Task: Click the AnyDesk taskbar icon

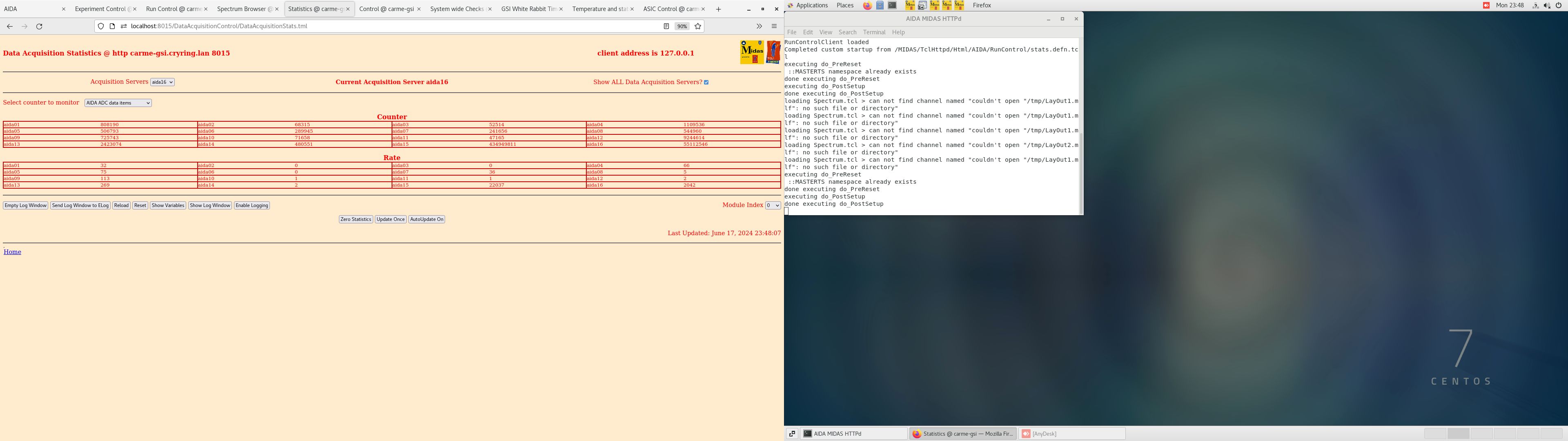Action: (x=1044, y=433)
